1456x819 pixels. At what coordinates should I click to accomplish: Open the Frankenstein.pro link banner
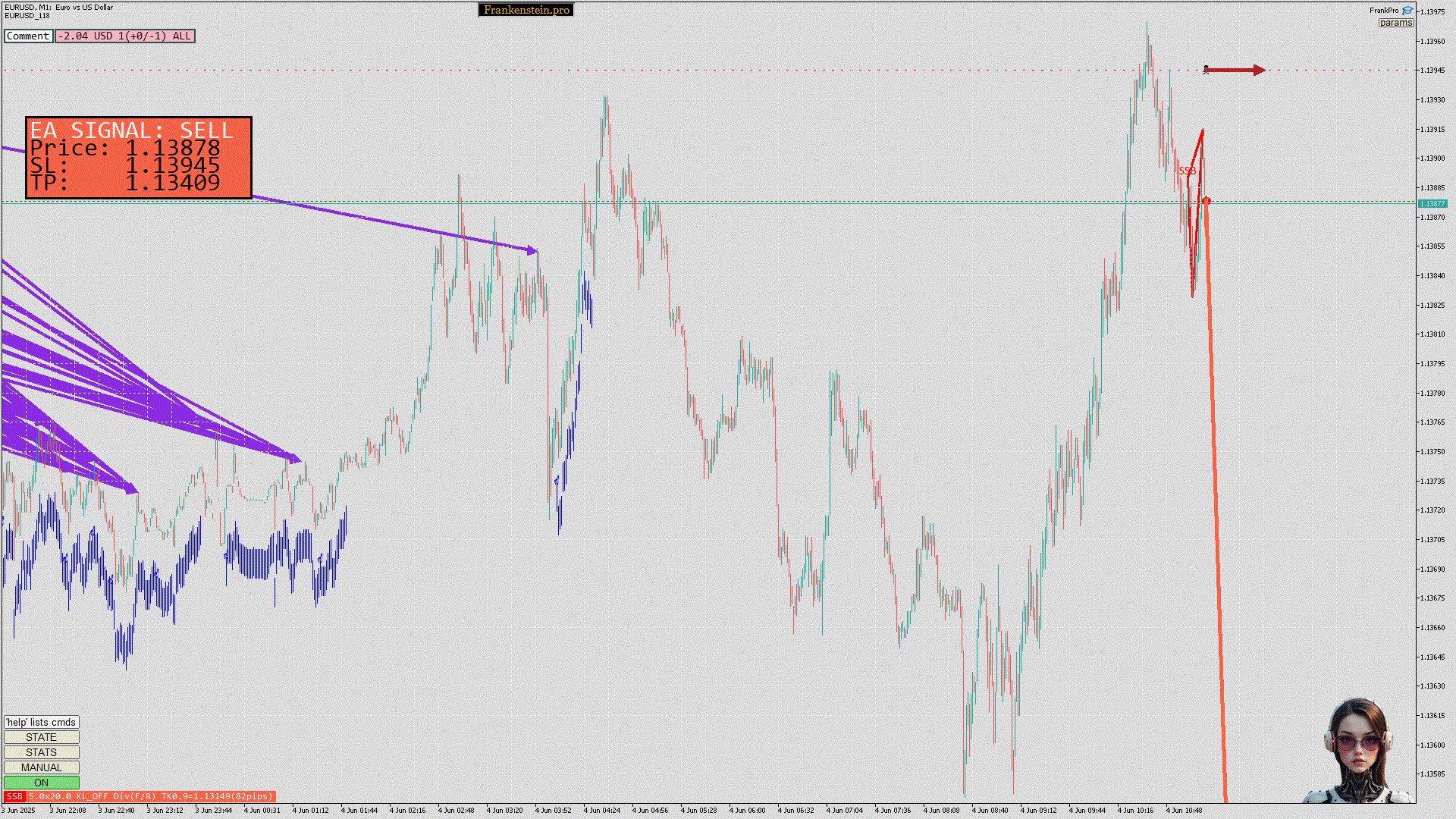[526, 10]
